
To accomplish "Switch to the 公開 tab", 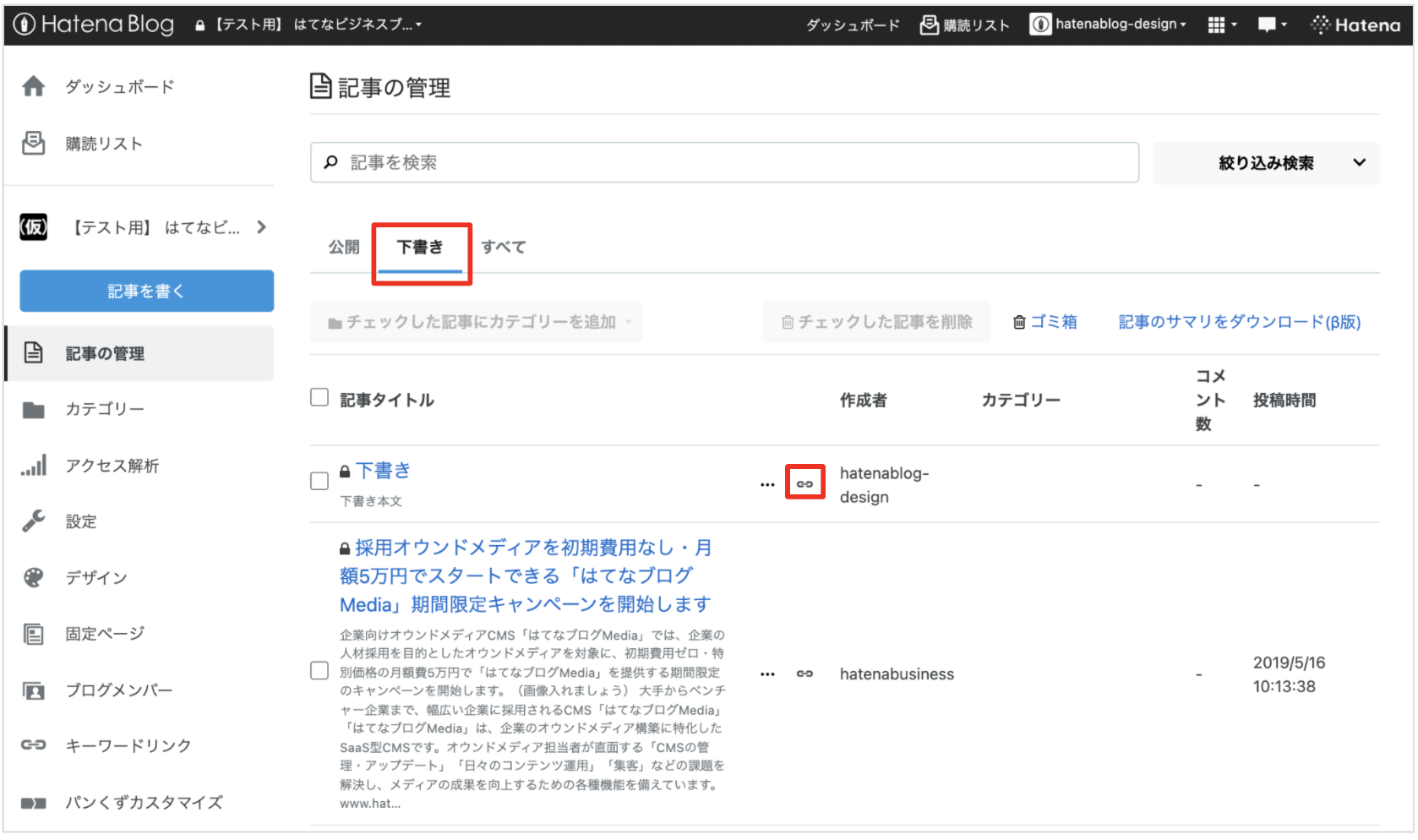I will pyautogui.click(x=344, y=247).
